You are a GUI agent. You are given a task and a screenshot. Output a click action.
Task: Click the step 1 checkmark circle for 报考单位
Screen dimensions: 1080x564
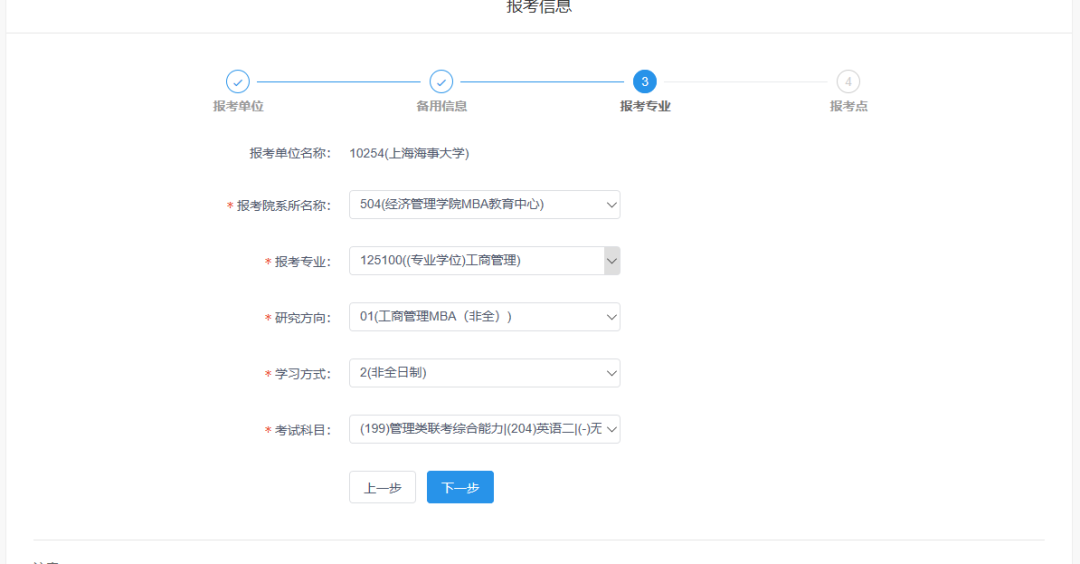(x=238, y=82)
